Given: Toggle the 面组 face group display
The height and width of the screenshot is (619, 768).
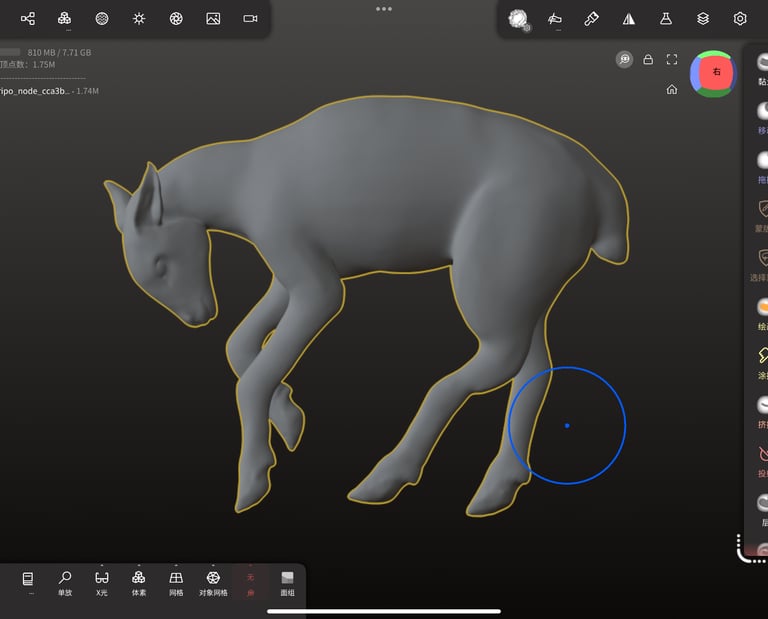Looking at the screenshot, I should point(288,584).
